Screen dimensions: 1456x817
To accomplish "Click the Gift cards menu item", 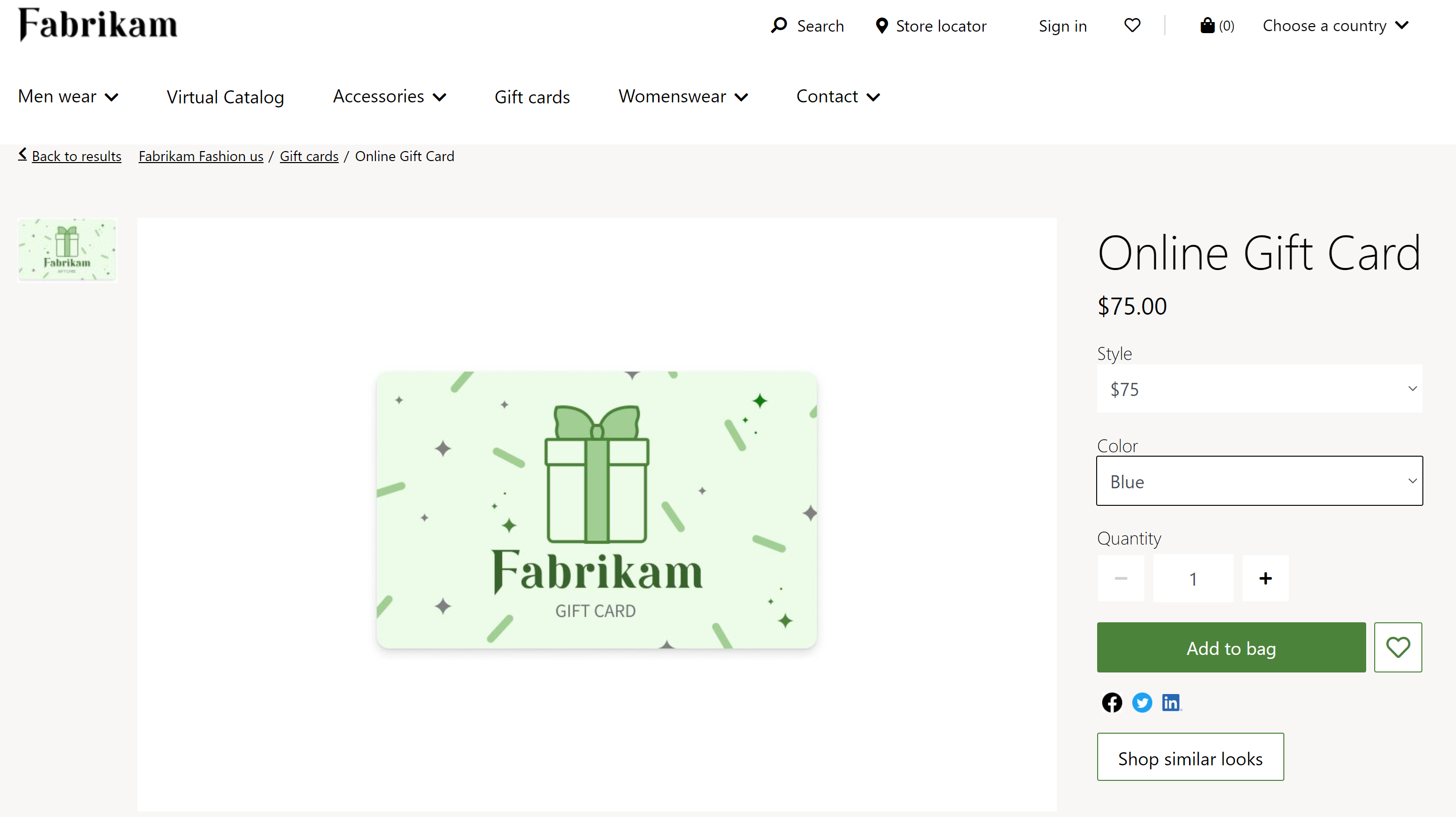I will (x=532, y=95).
